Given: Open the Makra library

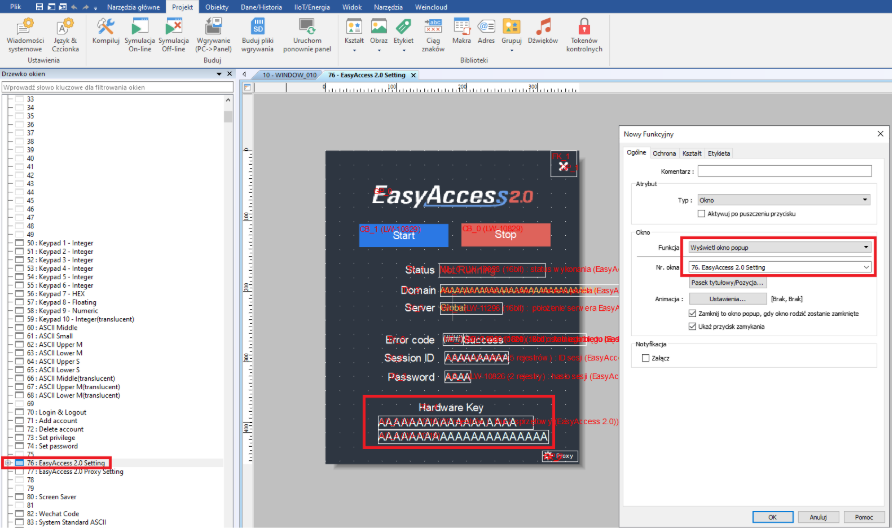Looking at the screenshot, I should (x=461, y=31).
